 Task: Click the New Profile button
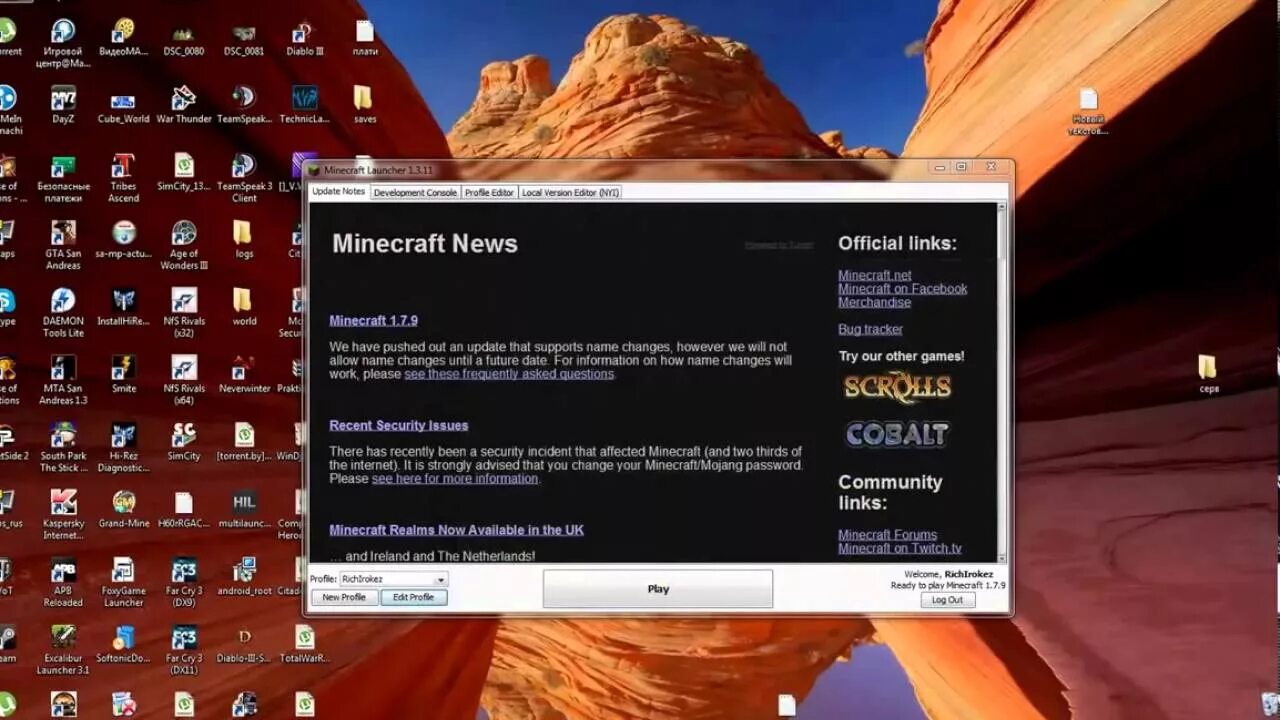pos(344,597)
